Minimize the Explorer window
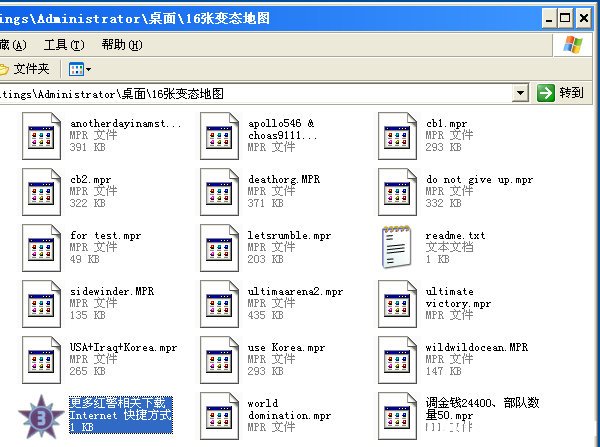This screenshot has height=447, width=600. tap(549, 19)
